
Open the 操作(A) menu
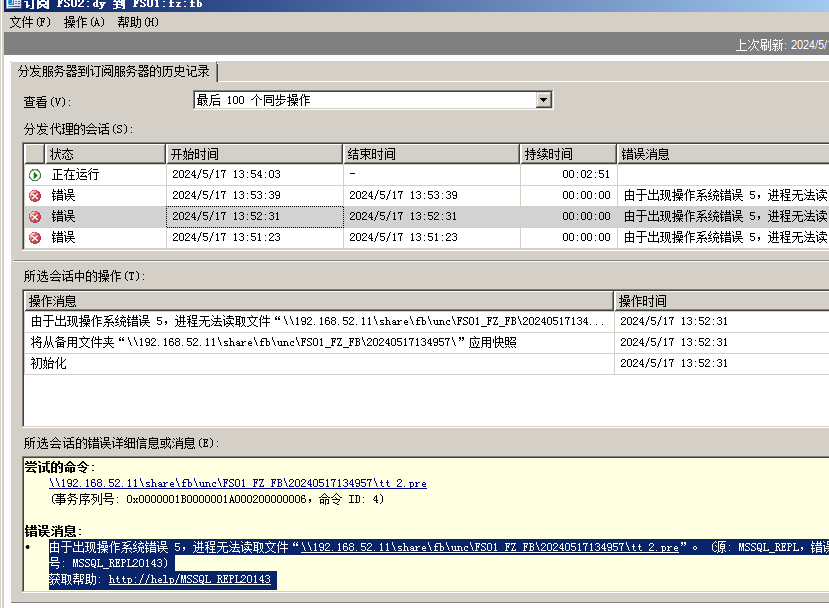point(84,22)
